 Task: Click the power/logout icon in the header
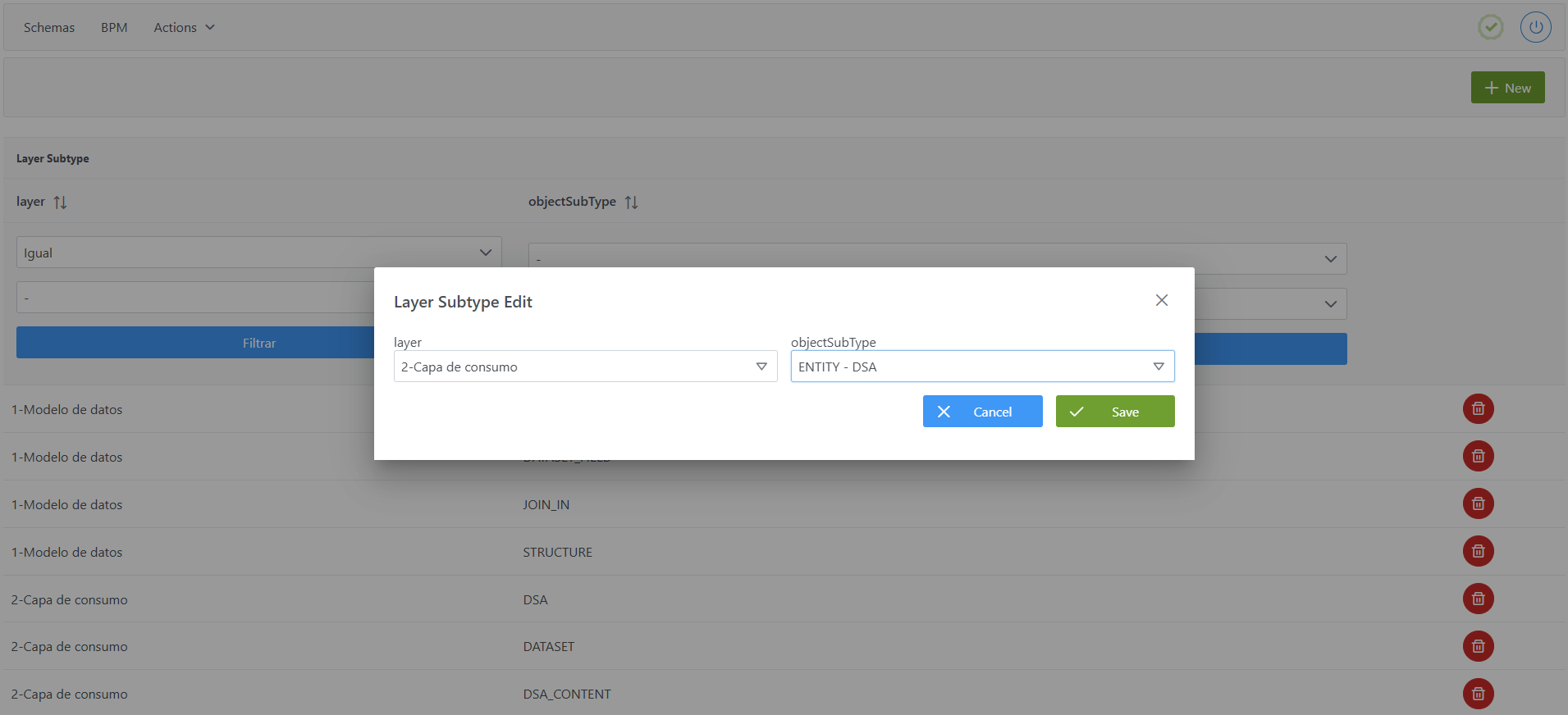1535,27
